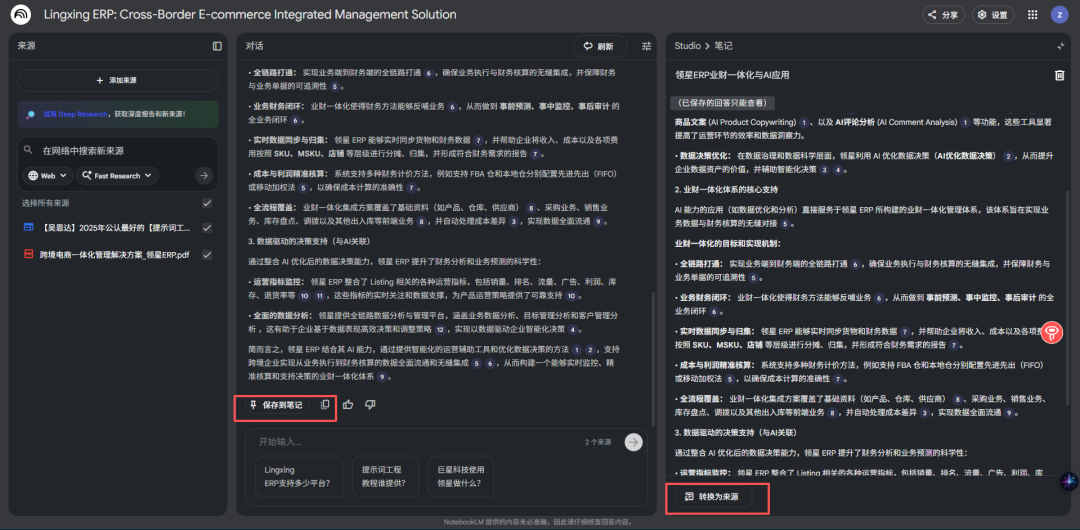Click the 2 个来源 count label
This screenshot has width=1080, height=530.
click(598, 442)
